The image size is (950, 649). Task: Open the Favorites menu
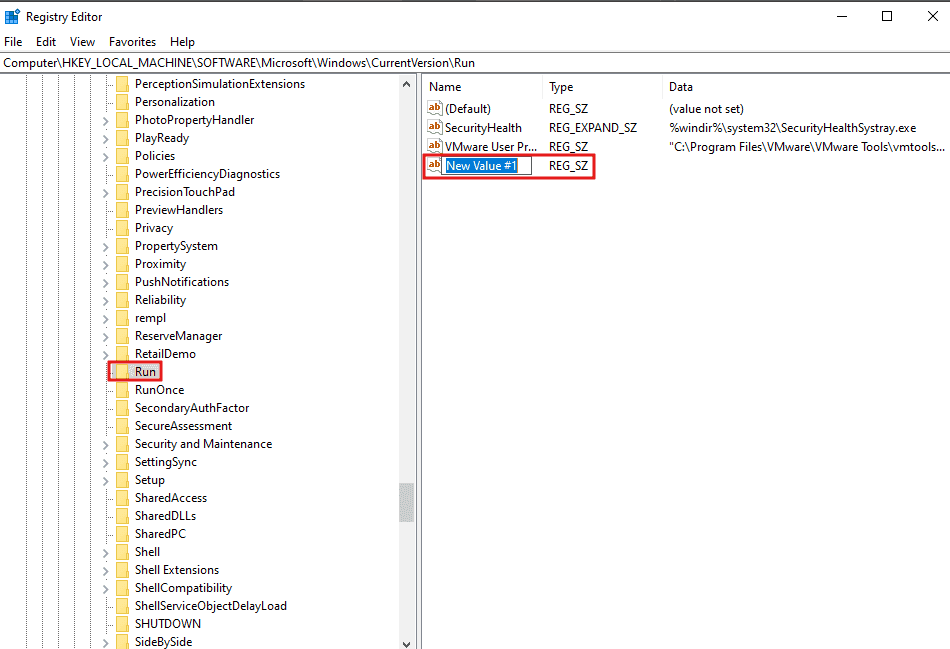(x=133, y=42)
